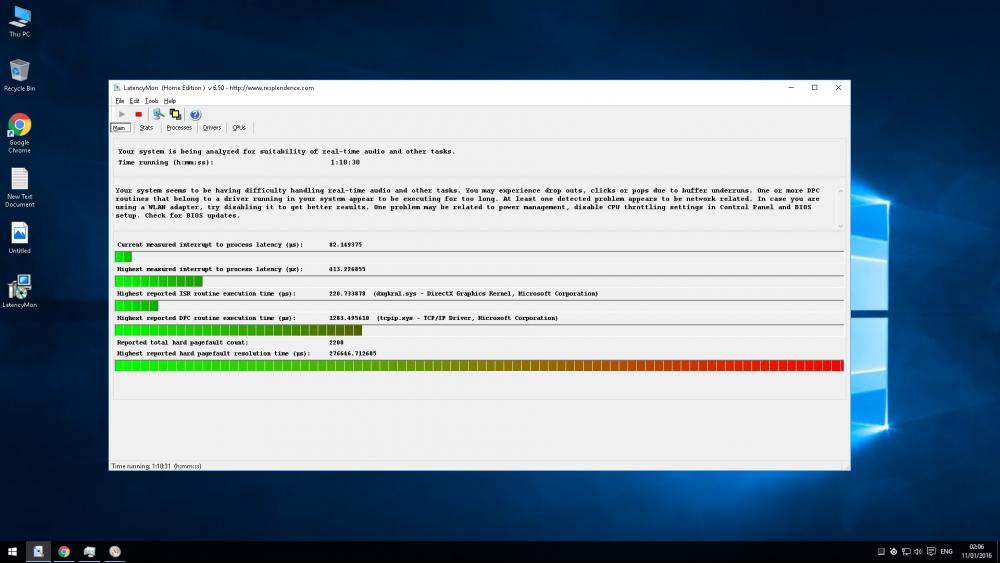1000x563 pixels.
Task: Click the highest DPC routine execution time bar
Action: tap(479, 330)
